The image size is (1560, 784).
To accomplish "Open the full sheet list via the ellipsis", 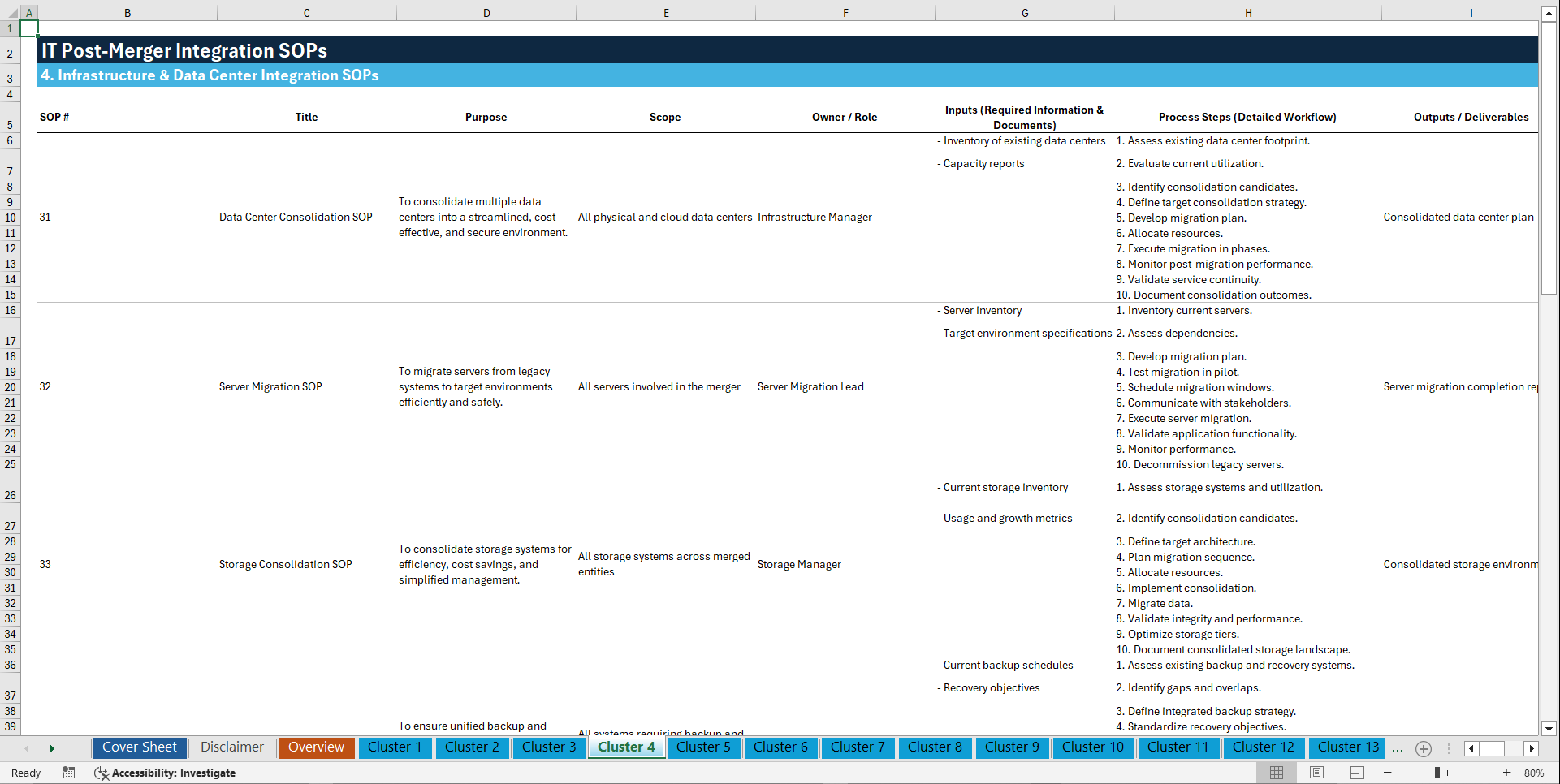I will [x=1398, y=748].
